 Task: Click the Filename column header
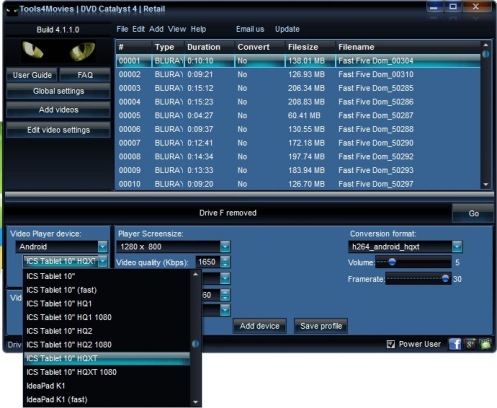(x=408, y=47)
